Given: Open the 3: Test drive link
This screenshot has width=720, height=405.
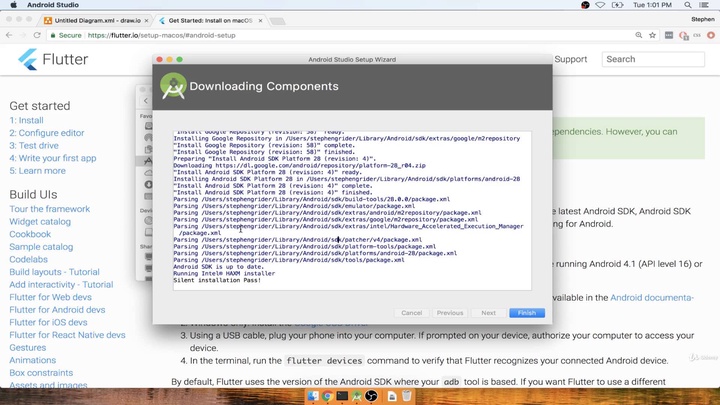Looking at the screenshot, I should [34, 146].
